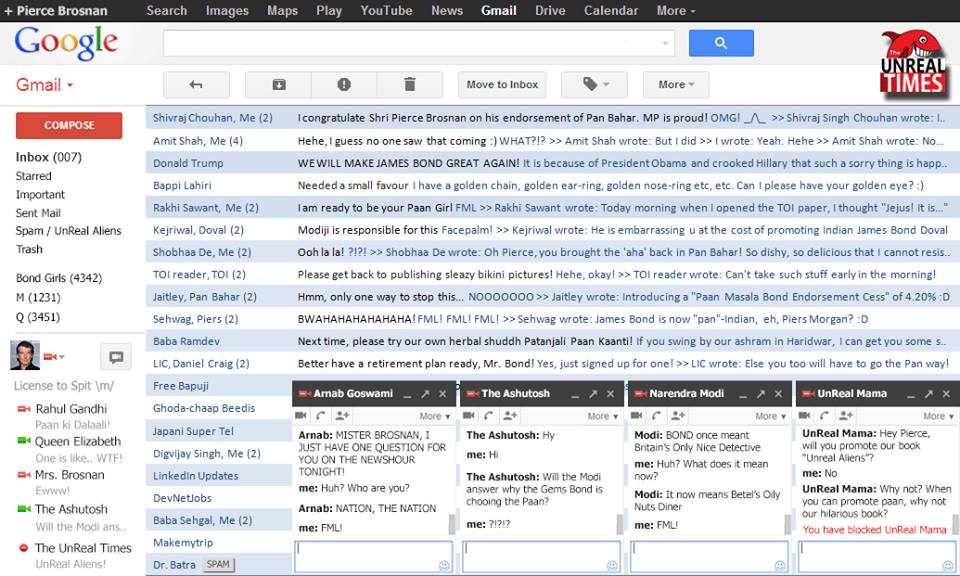Image resolution: width=960 pixels, height=576 pixels.
Task: Click the call icon in Narendra Modi chat
Action: click(656, 416)
